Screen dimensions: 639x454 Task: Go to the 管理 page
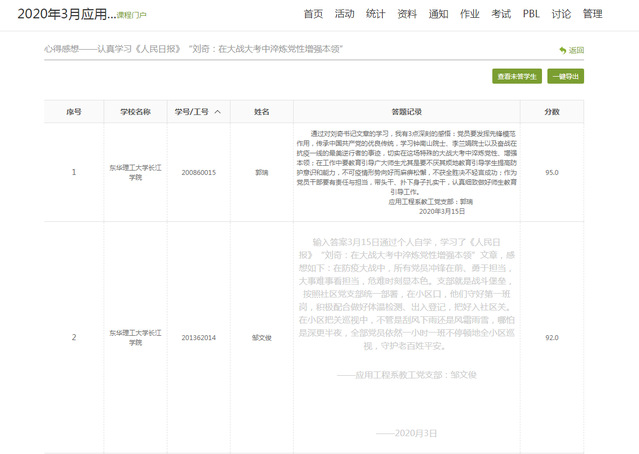593,14
